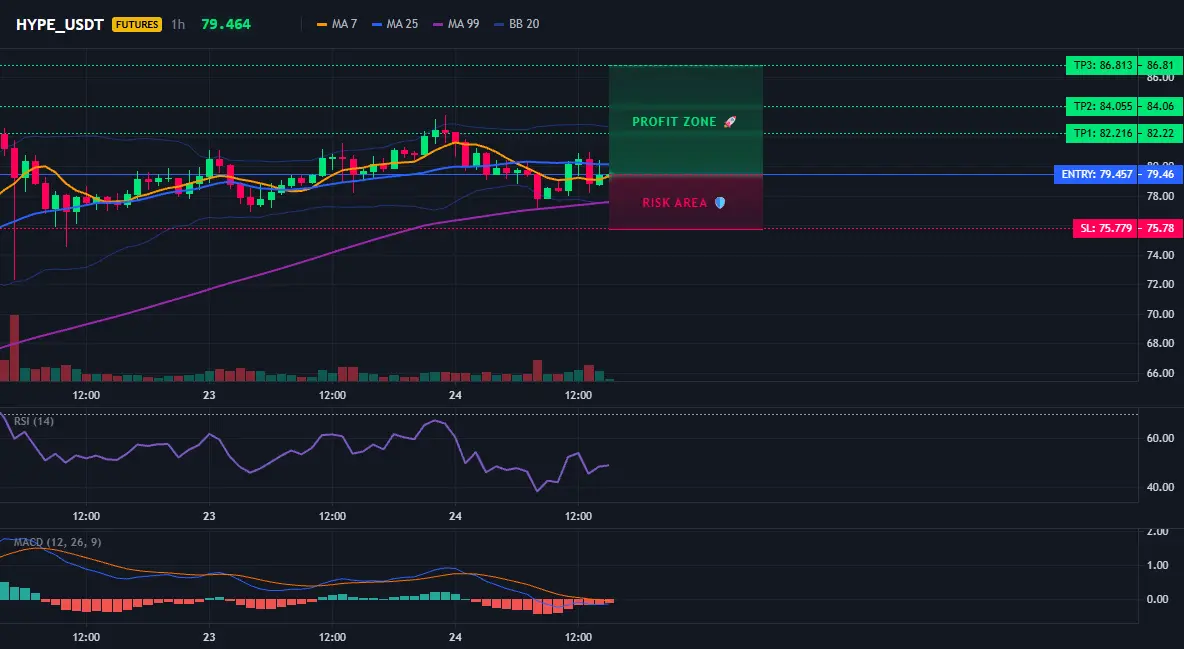1184x649 pixels.
Task: Select the 1h timeframe label
Action: click(177, 24)
